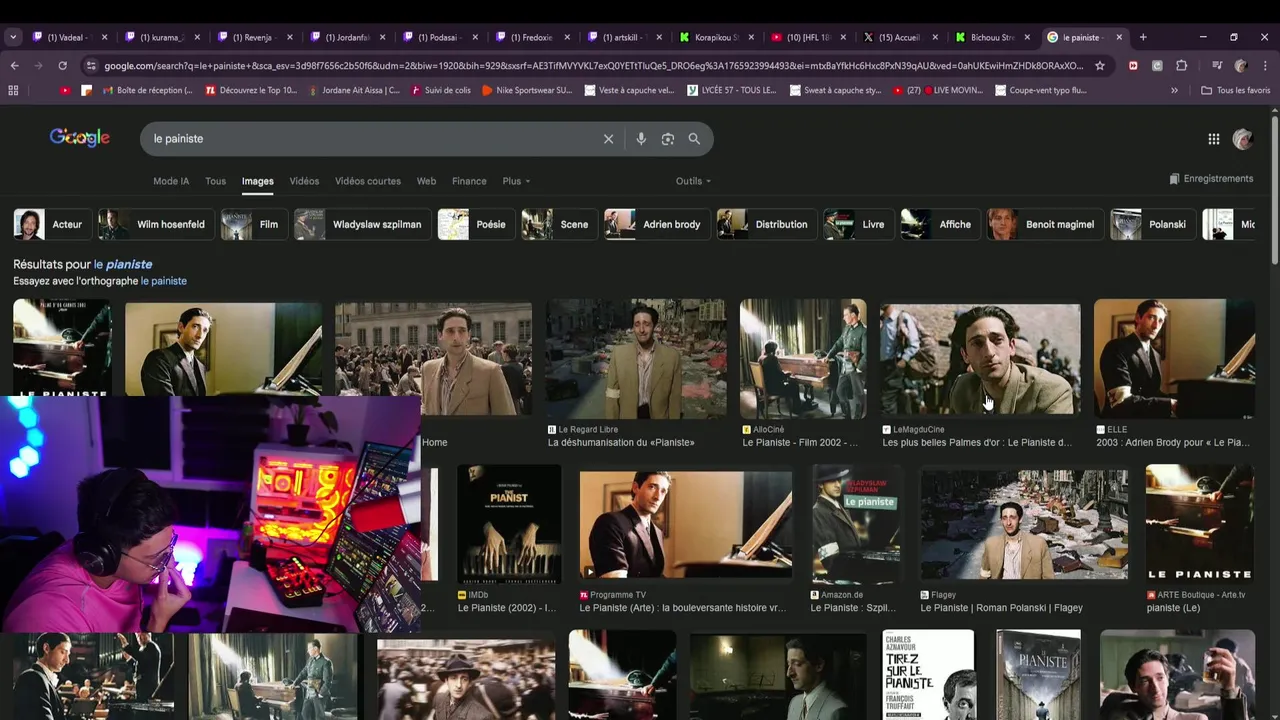Switch to the Korapikou browser tab
Image resolution: width=1280 pixels, height=720 pixels.
(716, 37)
